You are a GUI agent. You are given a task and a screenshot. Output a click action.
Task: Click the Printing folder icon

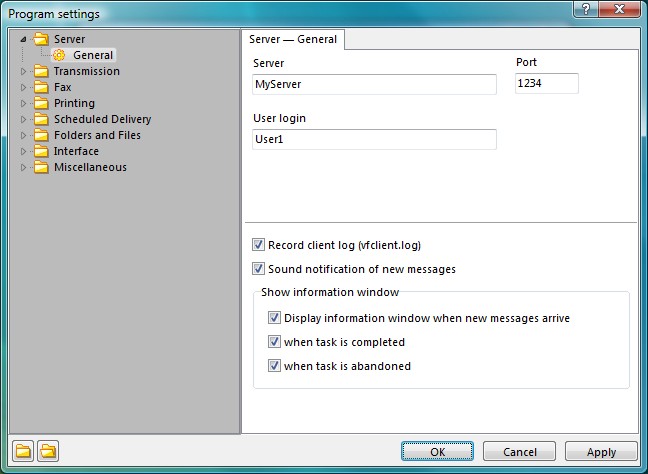(x=41, y=103)
